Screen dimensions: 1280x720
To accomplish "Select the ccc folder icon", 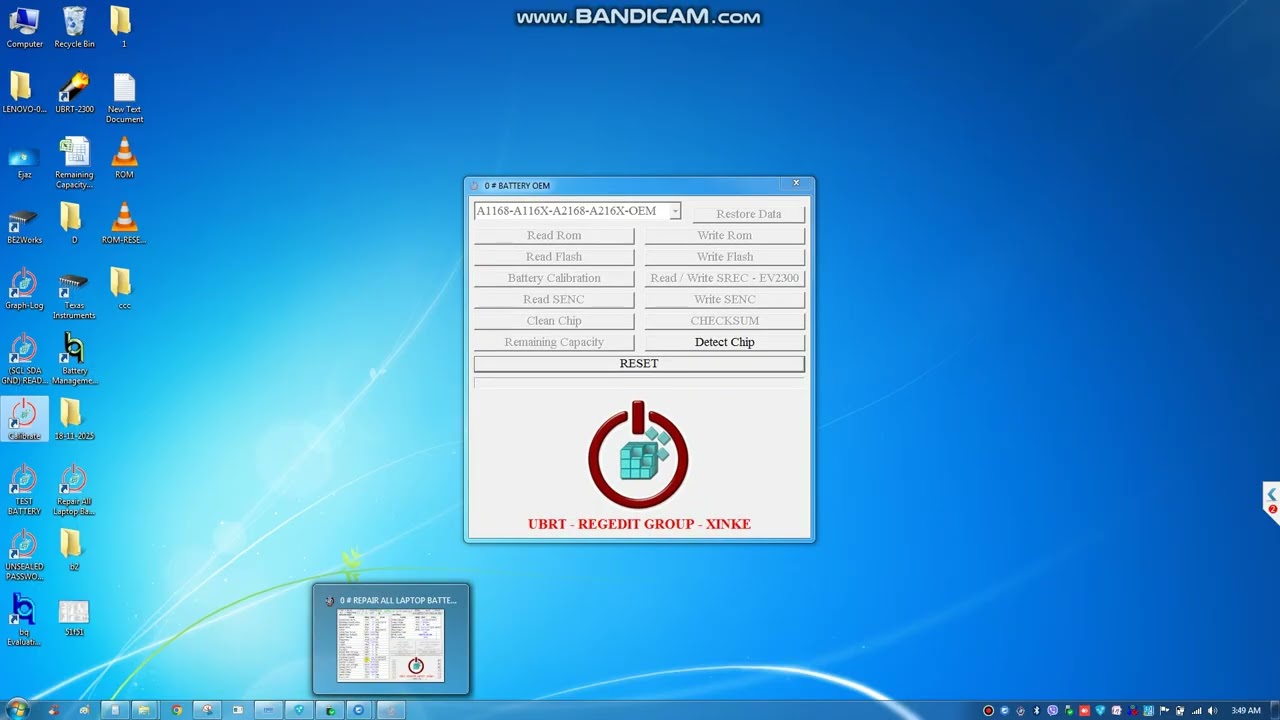I will point(124,288).
